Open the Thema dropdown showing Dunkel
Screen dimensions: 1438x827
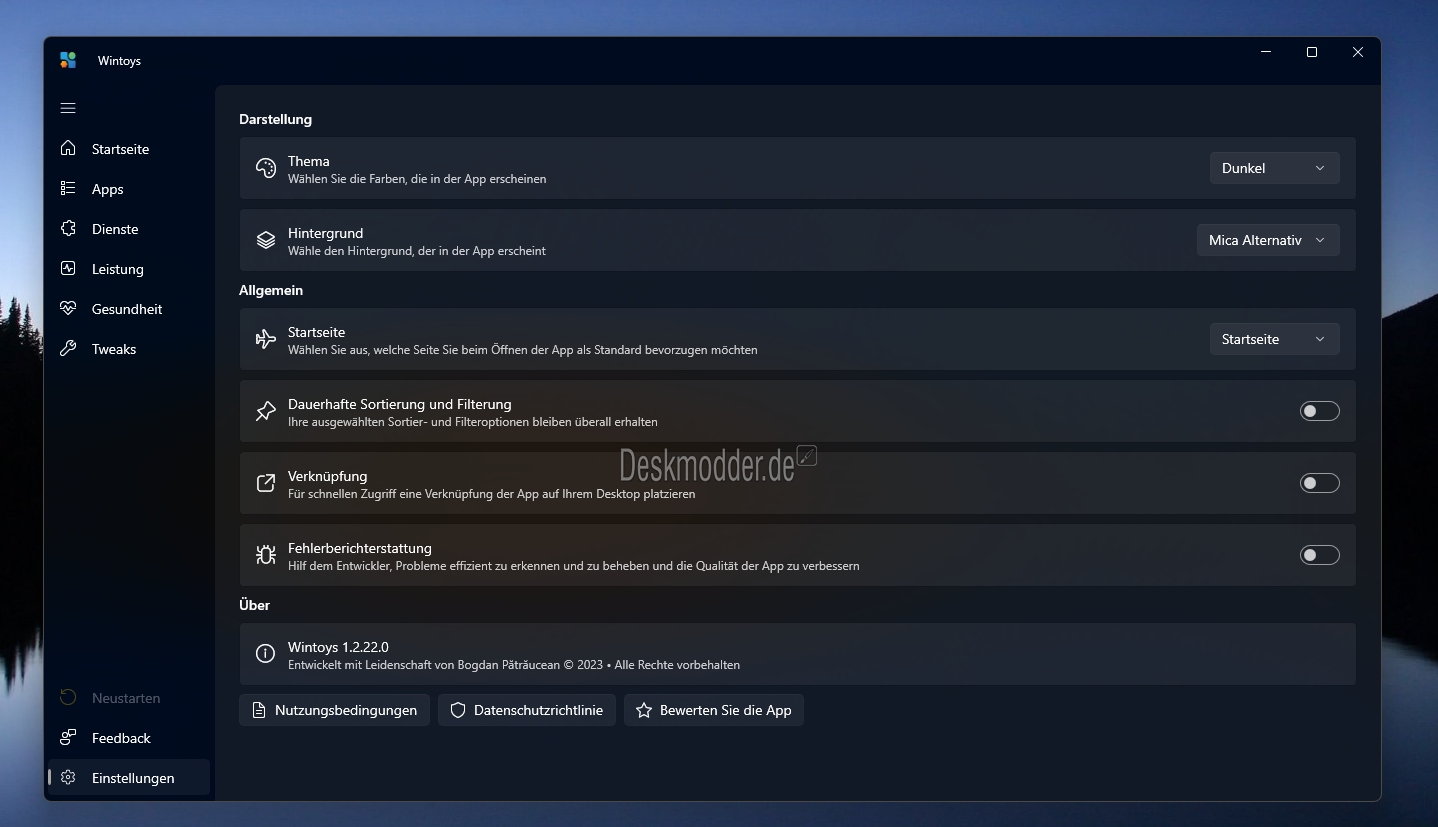[x=1274, y=168]
